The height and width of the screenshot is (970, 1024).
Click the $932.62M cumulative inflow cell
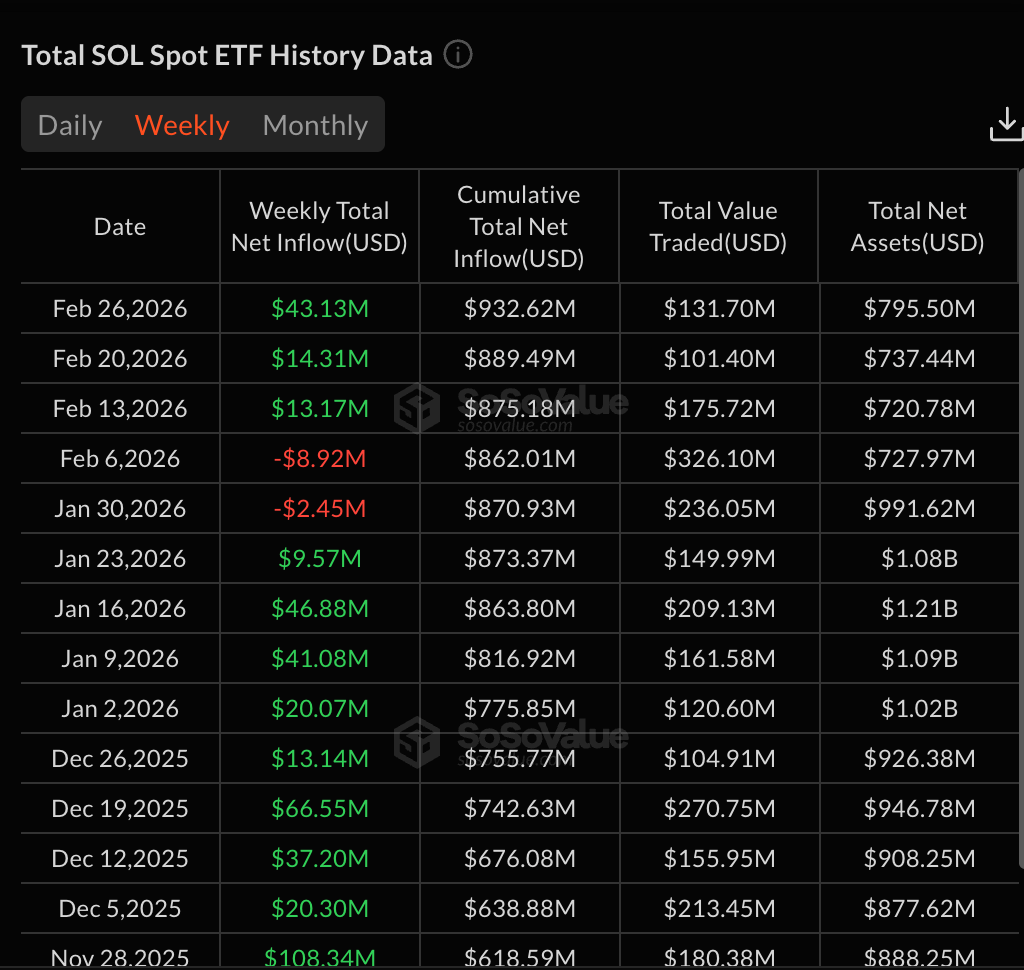[x=519, y=309]
